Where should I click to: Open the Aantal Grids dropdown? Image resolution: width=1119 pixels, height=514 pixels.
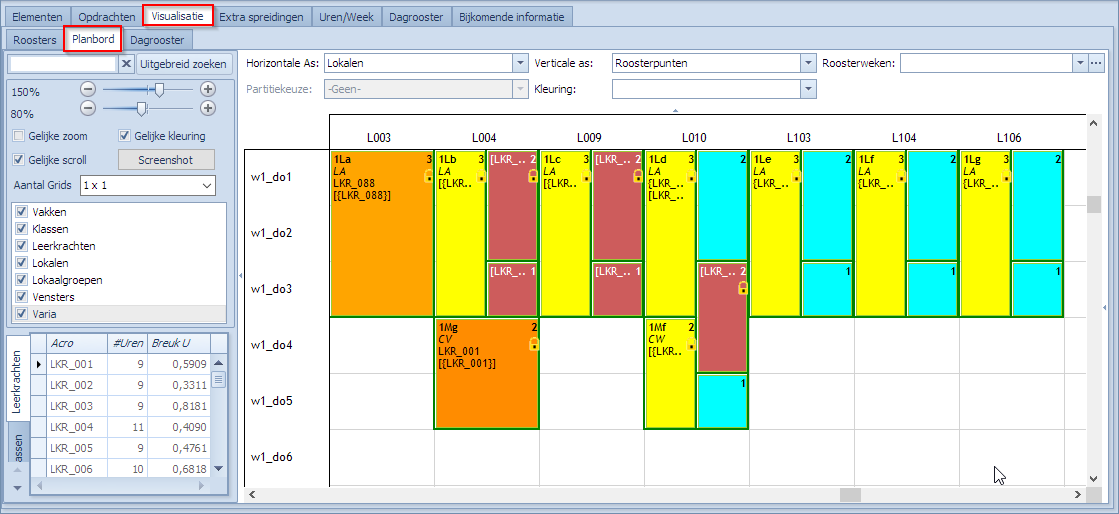[x=207, y=185]
